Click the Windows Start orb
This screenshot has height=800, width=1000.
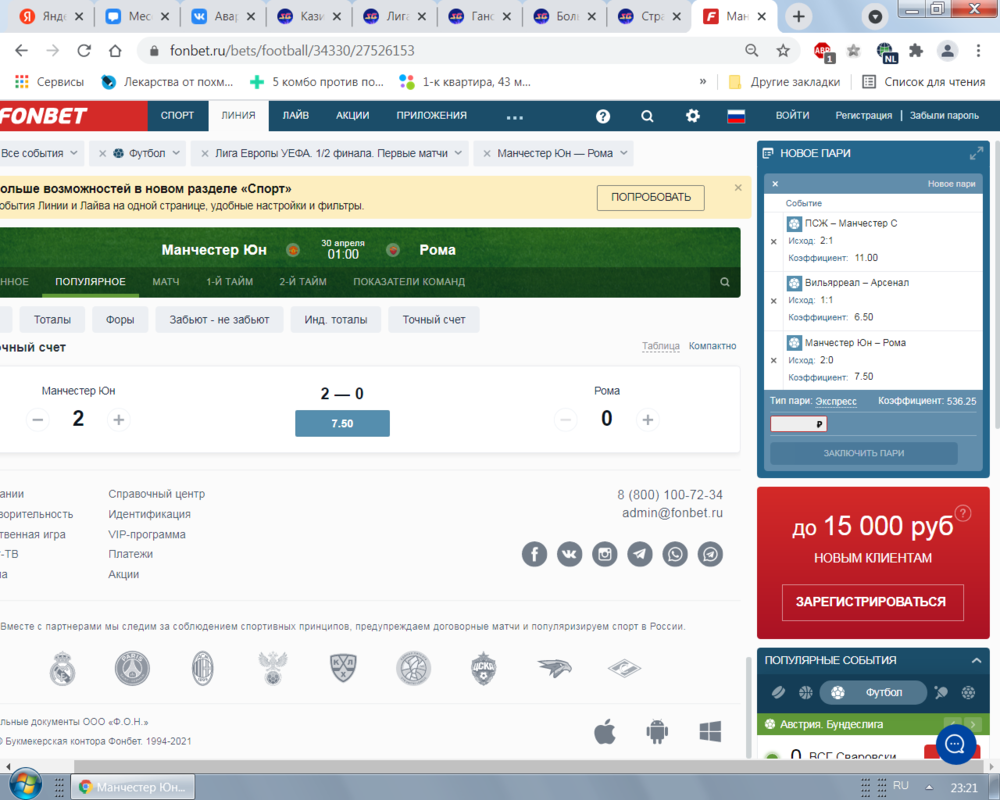[x=26, y=785]
